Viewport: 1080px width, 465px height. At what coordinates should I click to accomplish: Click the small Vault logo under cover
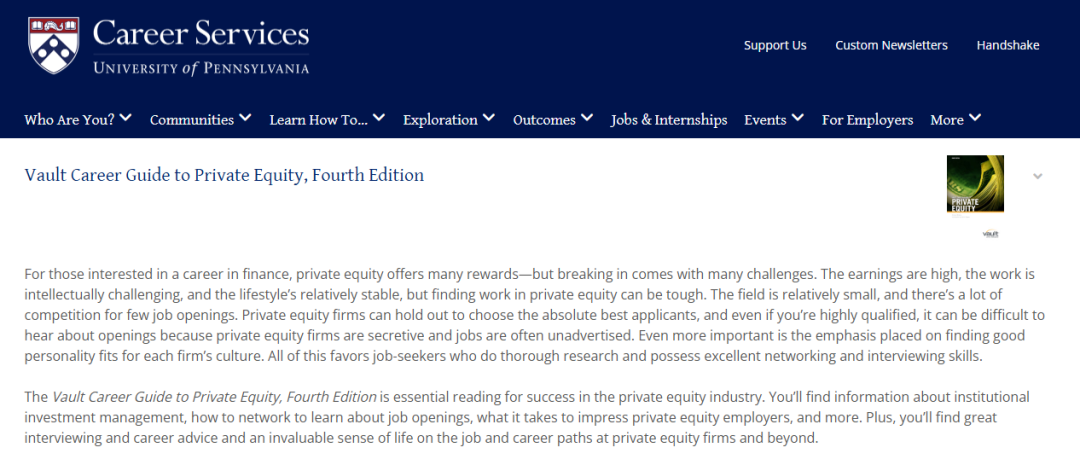(990, 234)
